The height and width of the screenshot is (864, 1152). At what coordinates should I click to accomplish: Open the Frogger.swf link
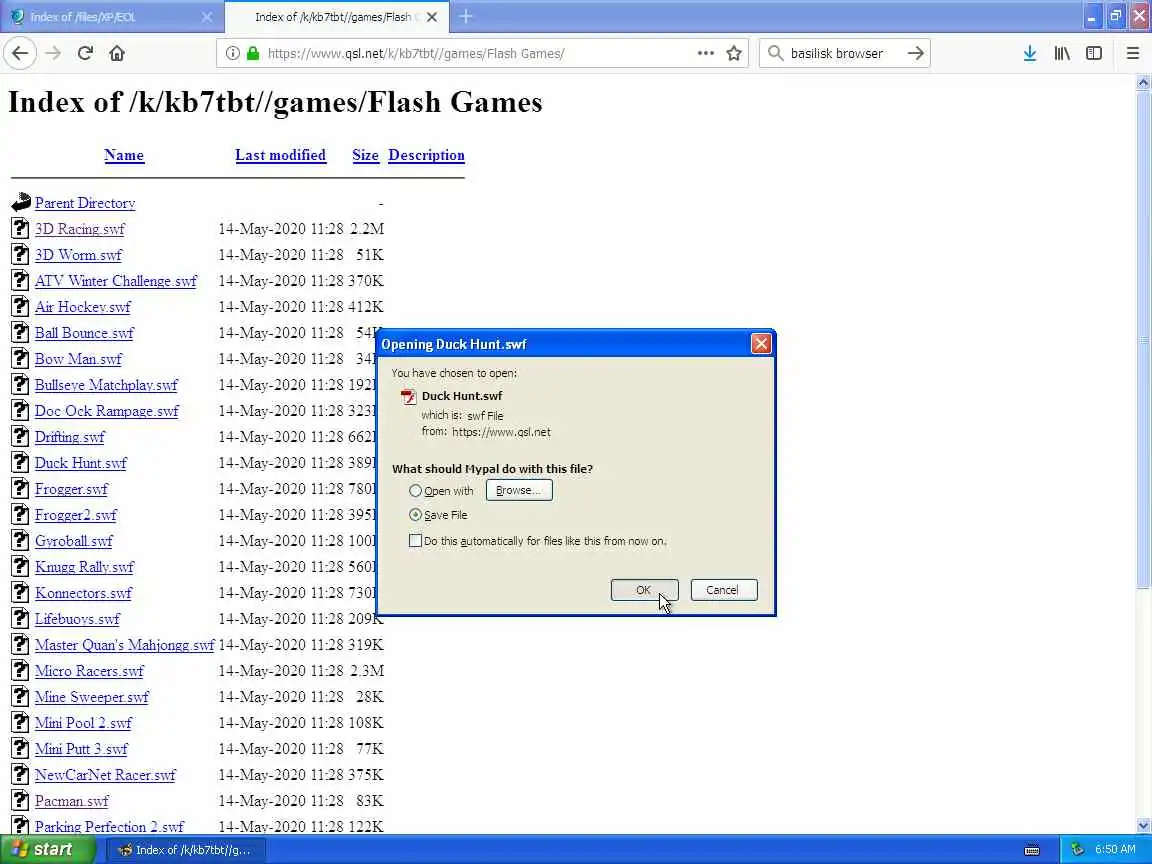point(71,489)
